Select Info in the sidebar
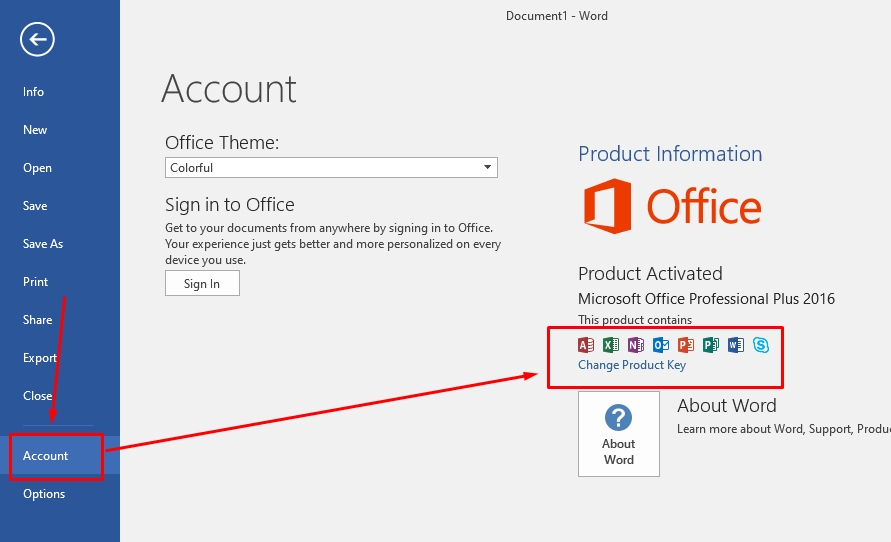Viewport: 891px width, 542px height. pyautogui.click(x=34, y=92)
